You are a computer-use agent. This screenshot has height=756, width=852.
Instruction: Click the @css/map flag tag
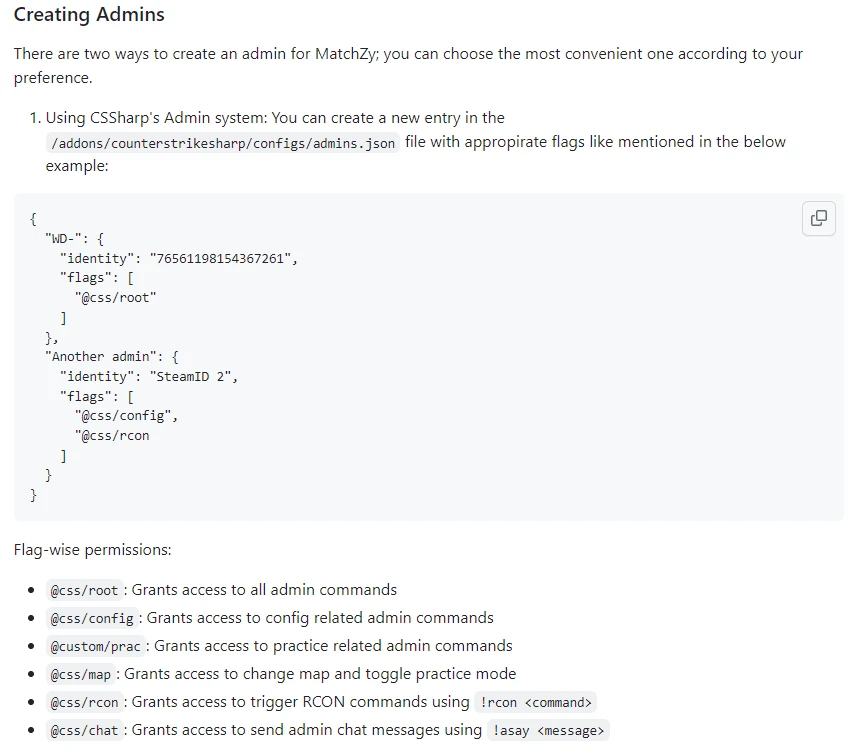pos(81,675)
